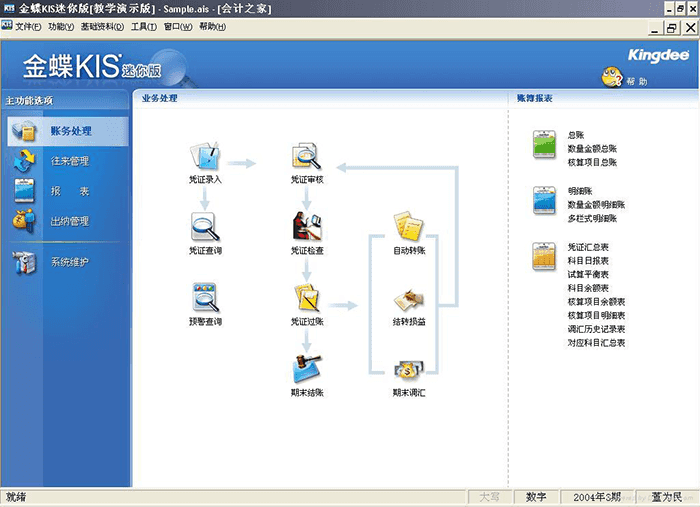The width and height of the screenshot is (700, 507).
Task: Open the 科目余额表 link
Action: 588,288
